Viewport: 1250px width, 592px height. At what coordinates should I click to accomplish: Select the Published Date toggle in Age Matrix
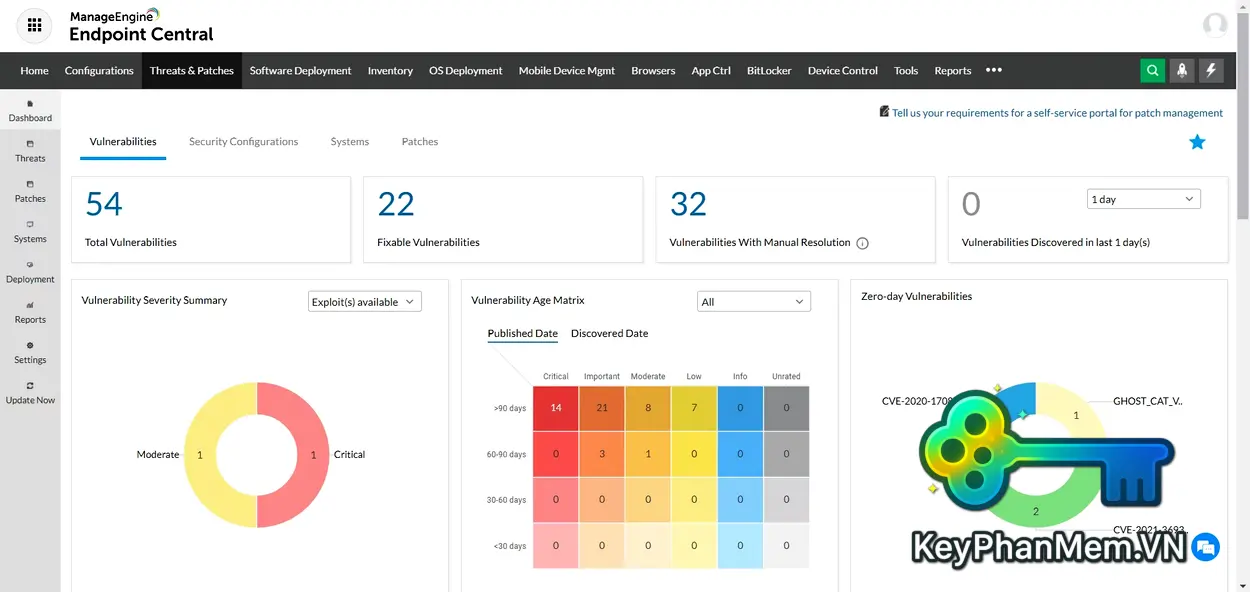click(x=521, y=333)
